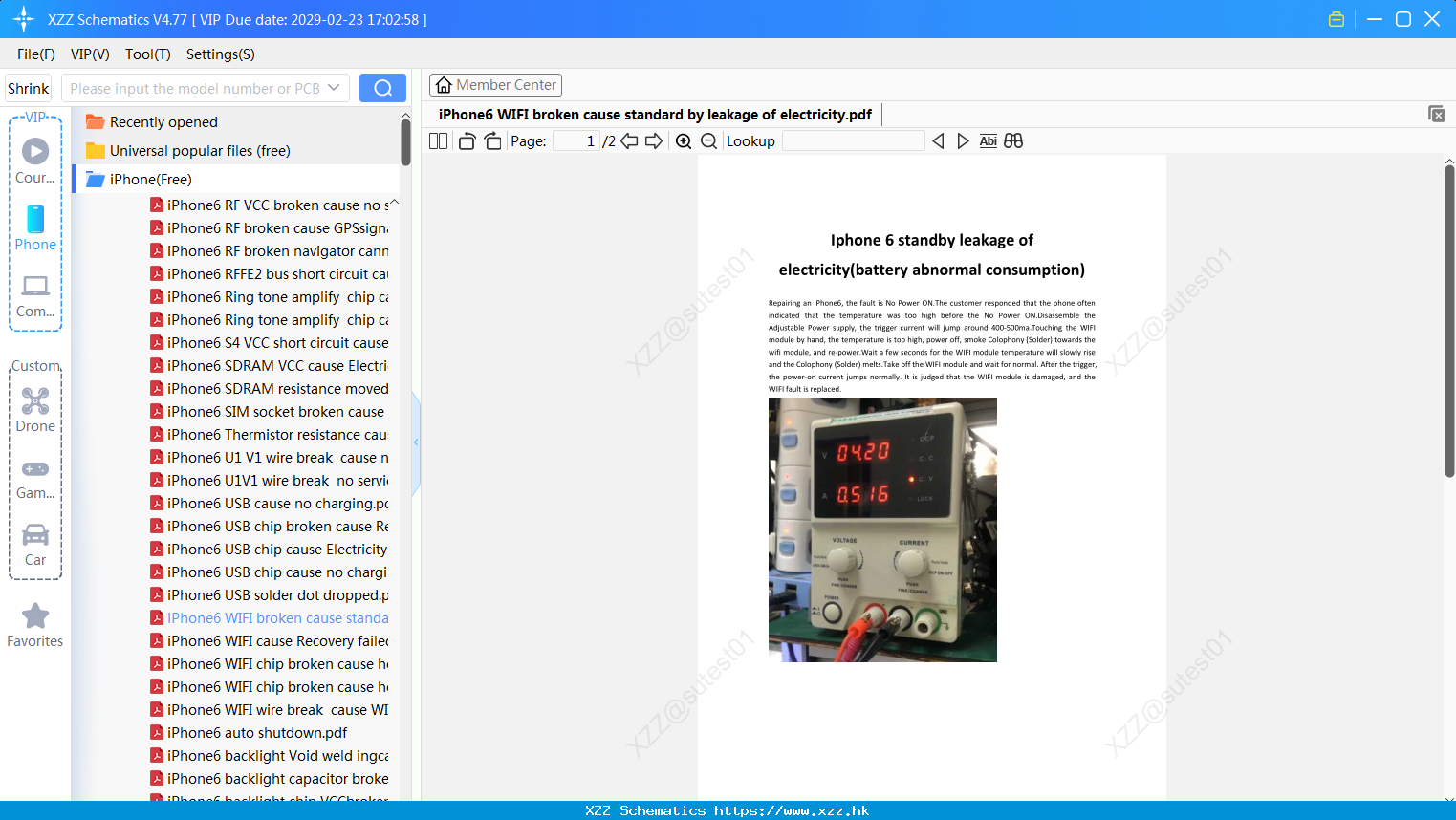Open iPhone6 RFFE2 bus short circuit file
This screenshot has width=1456, height=820.
pos(270,274)
